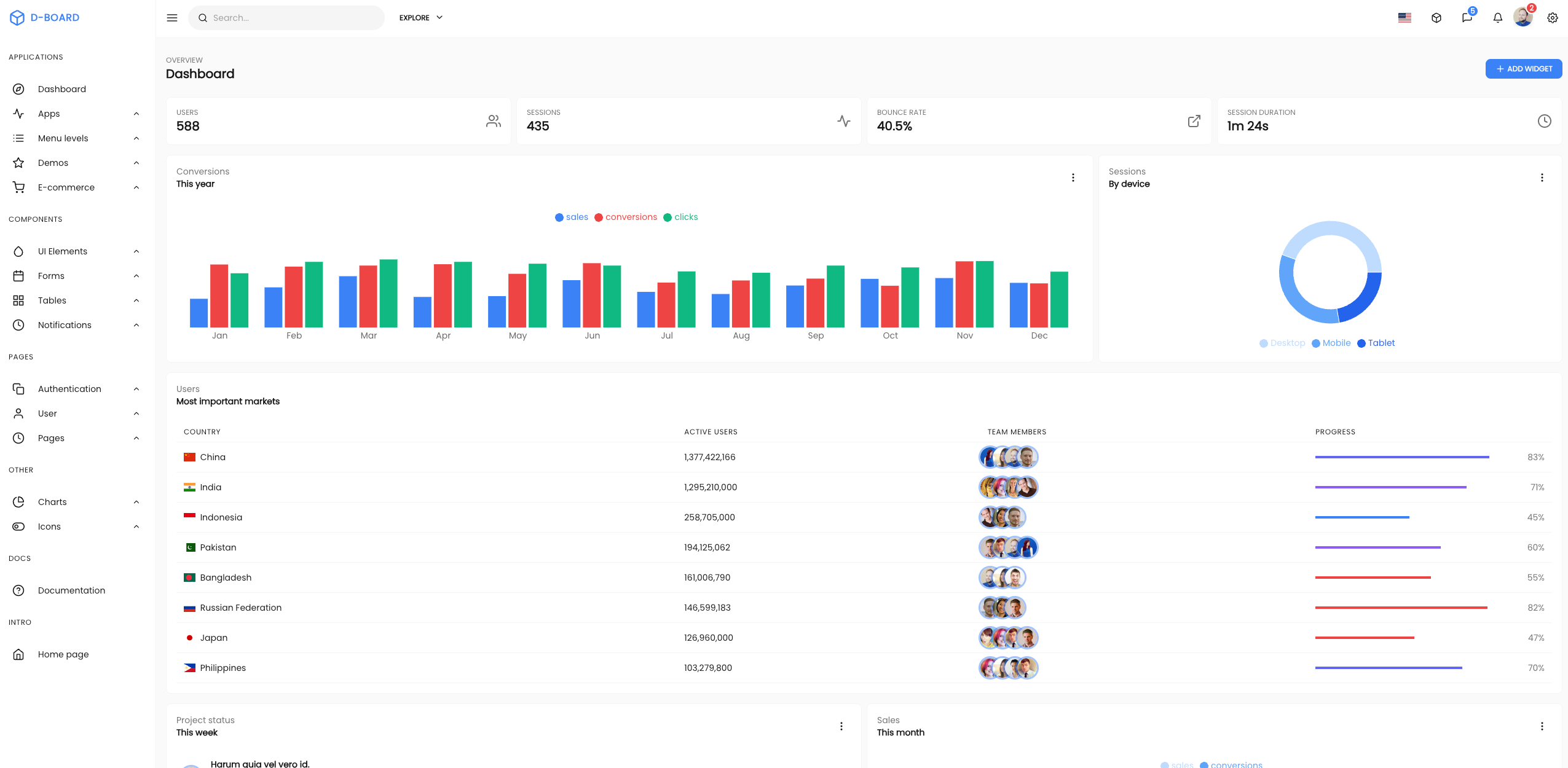Image resolution: width=1568 pixels, height=768 pixels.
Task: Expand the Icons chevron
Action: (x=136, y=527)
